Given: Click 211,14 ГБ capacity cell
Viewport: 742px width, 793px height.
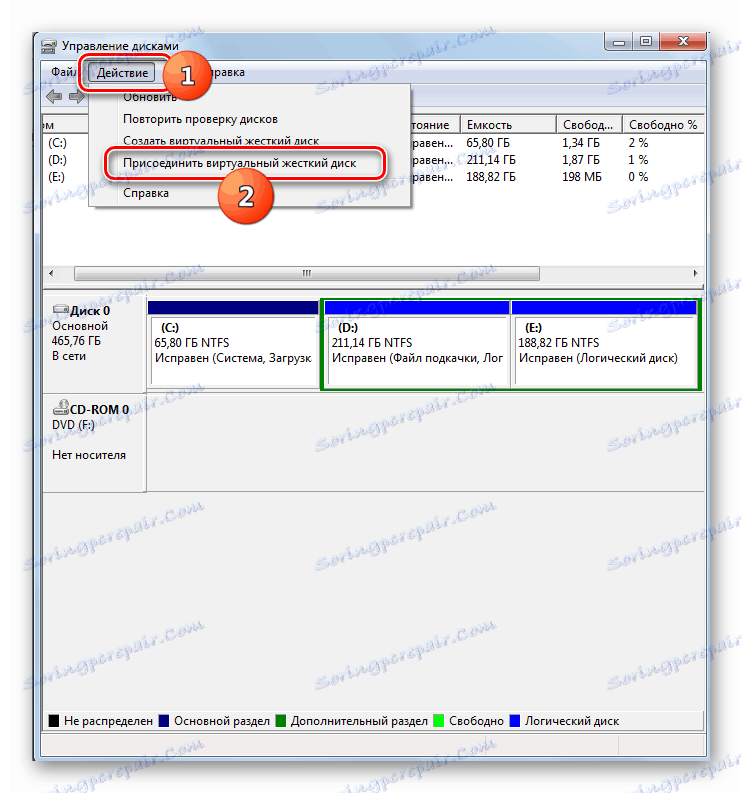Looking at the screenshot, I should (491, 160).
